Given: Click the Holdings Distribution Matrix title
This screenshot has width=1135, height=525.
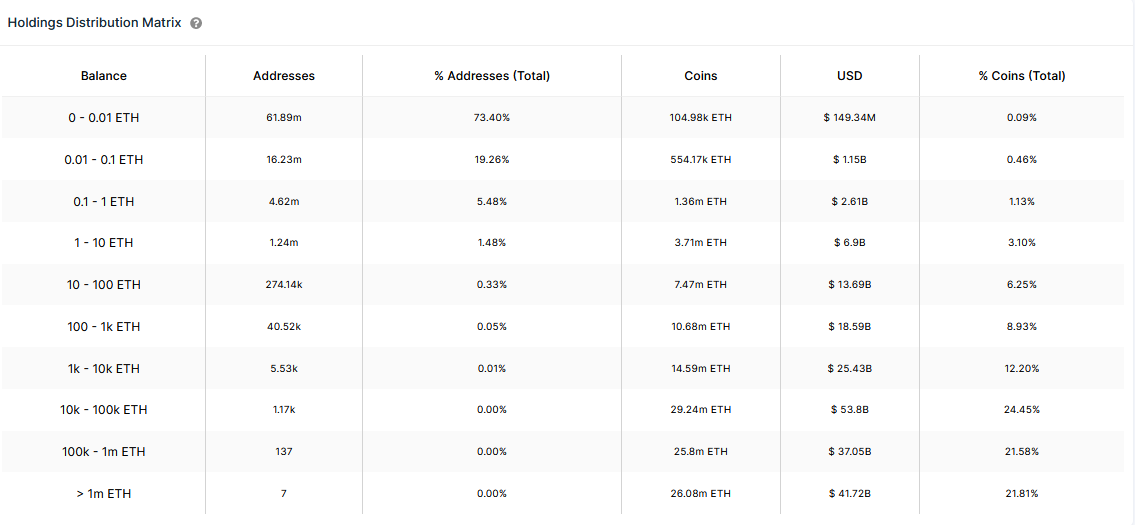Looking at the screenshot, I should pyautogui.click(x=95, y=22).
